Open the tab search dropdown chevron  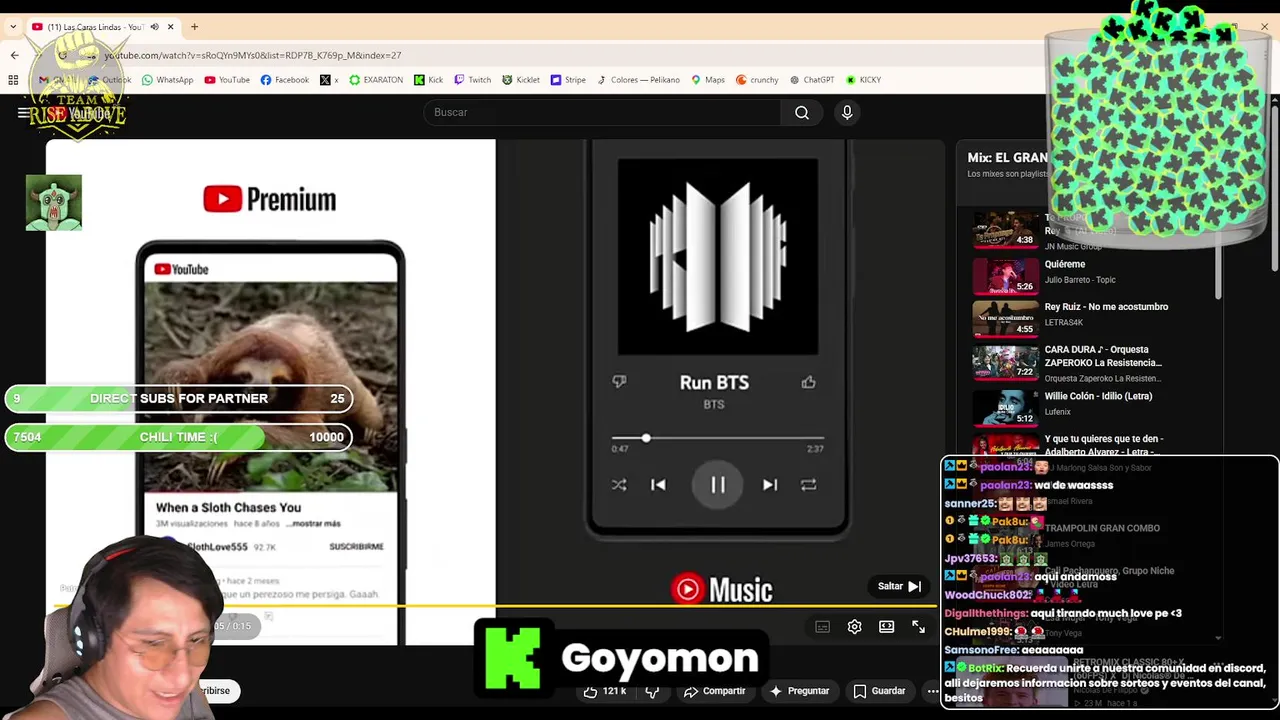(14, 27)
